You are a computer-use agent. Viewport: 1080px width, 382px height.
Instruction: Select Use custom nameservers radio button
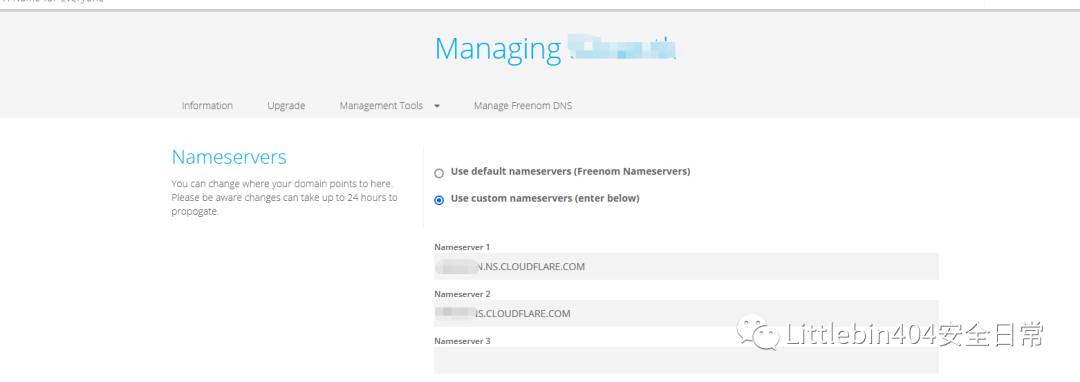tap(439, 200)
